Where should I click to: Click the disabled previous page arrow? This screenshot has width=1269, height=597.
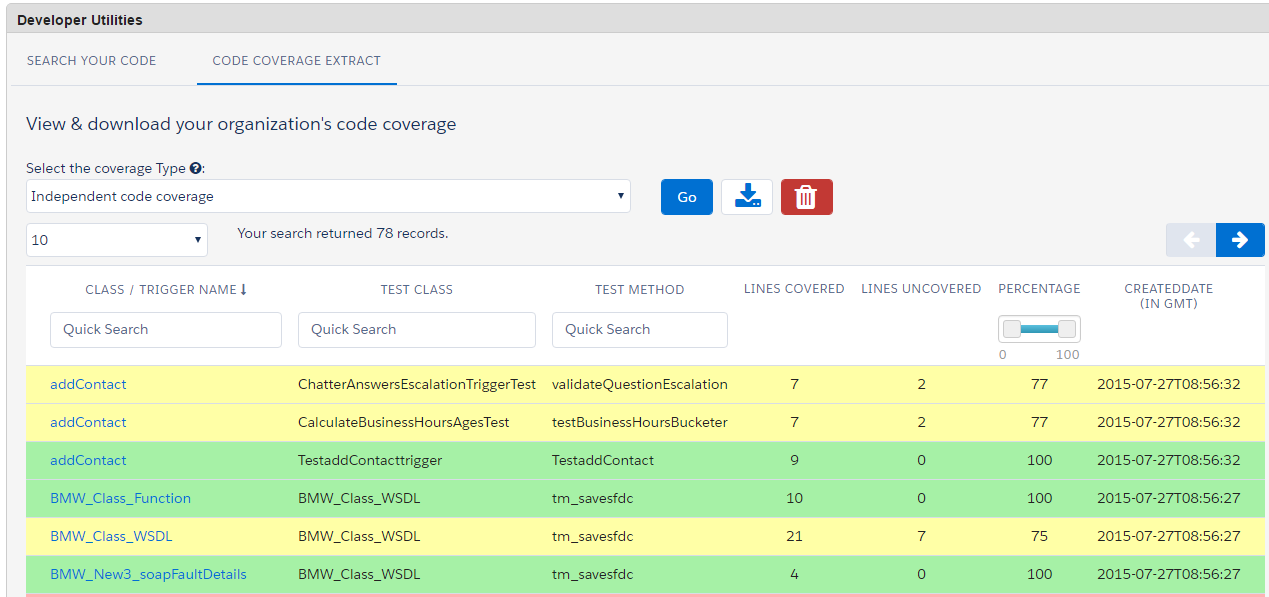[1191, 240]
